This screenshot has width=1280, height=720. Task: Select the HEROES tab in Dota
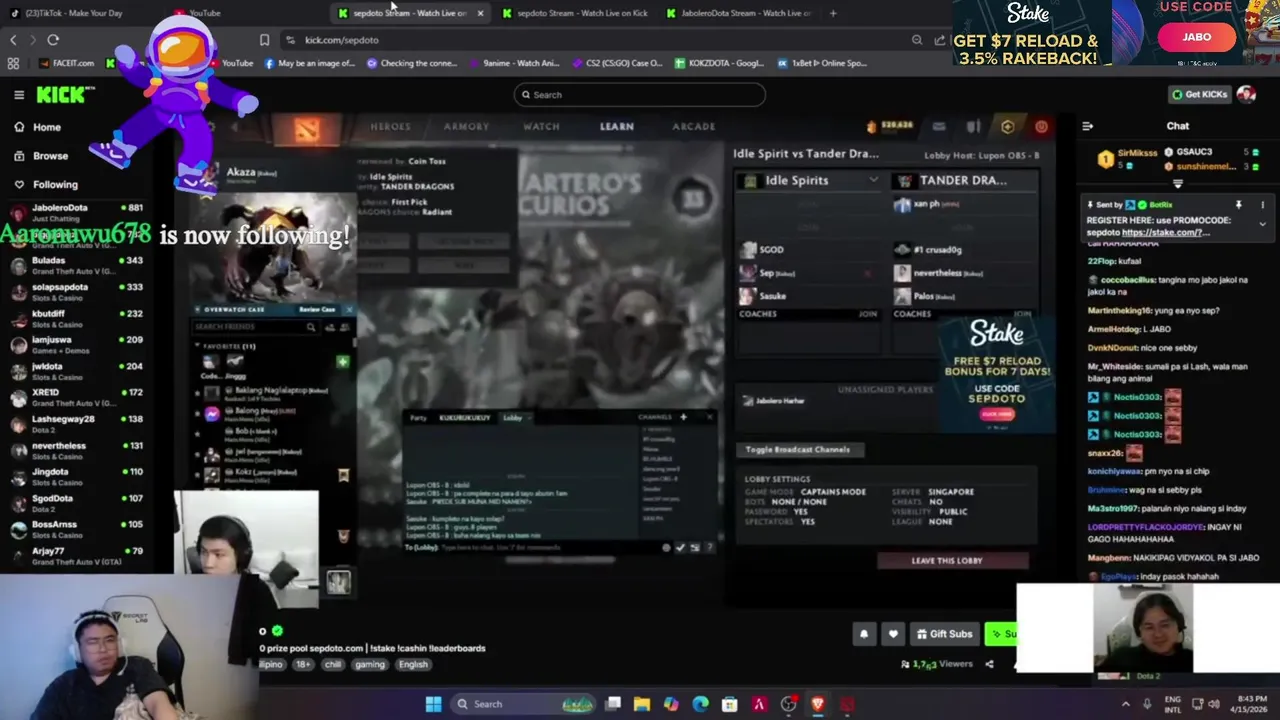(390, 127)
